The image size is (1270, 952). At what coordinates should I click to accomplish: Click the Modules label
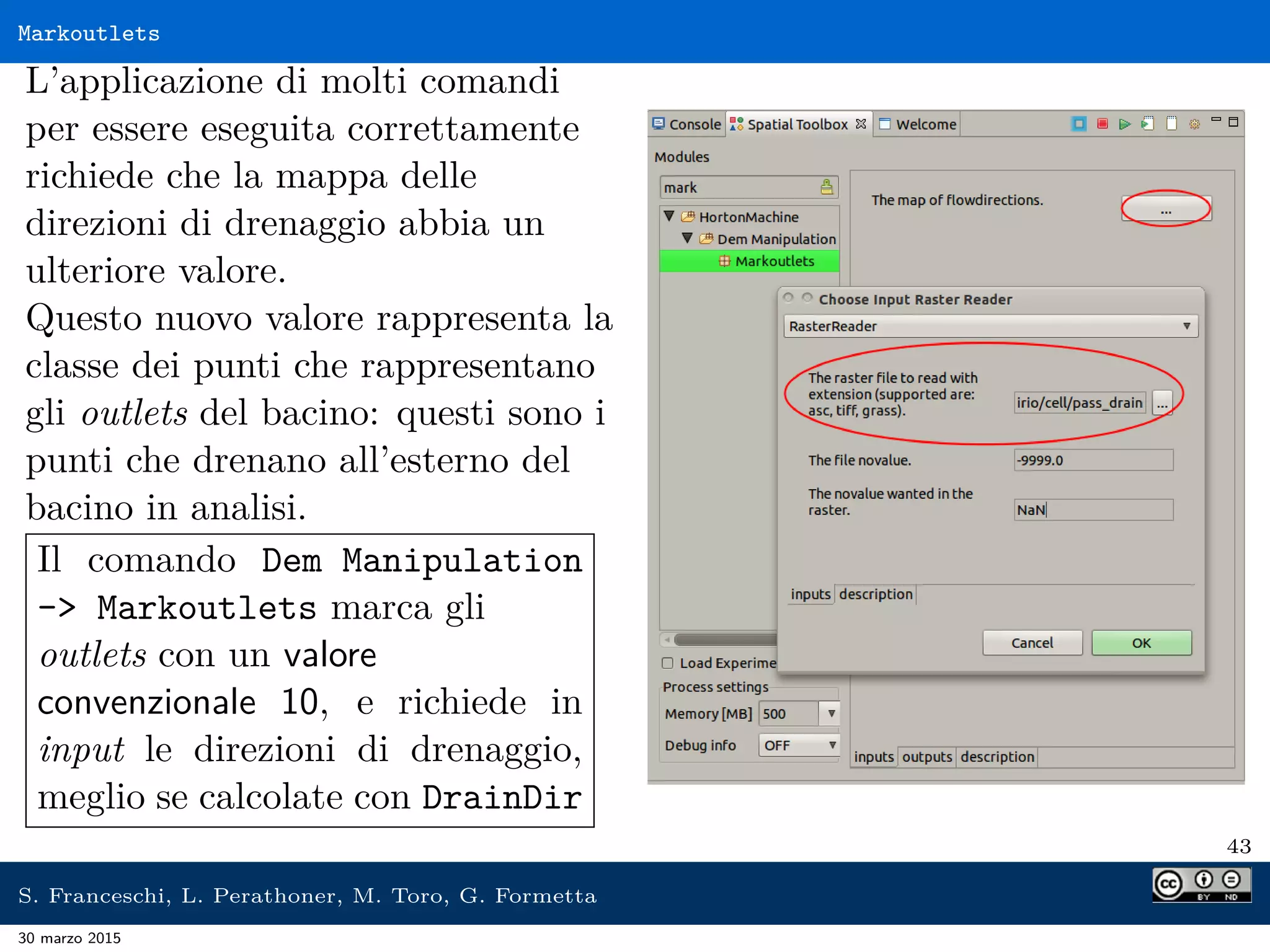[682, 157]
